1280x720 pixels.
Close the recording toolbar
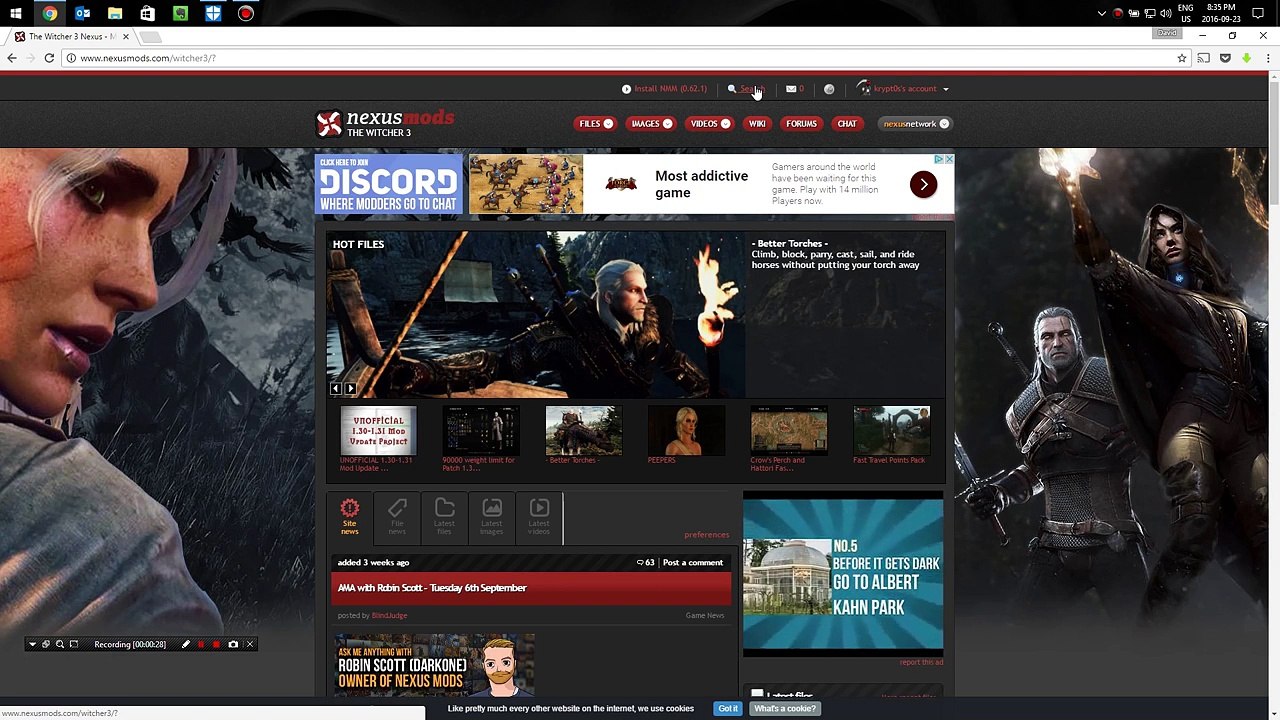point(250,645)
